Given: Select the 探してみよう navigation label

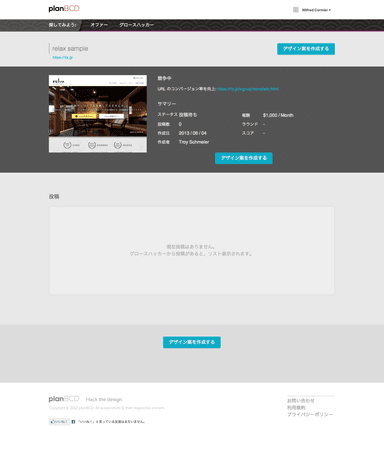Looking at the screenshot, I should [63, 25].
